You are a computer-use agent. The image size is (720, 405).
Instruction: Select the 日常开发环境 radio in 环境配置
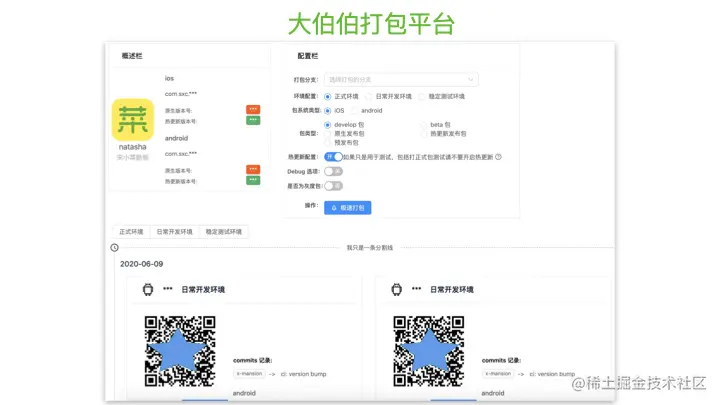point(369,96)
